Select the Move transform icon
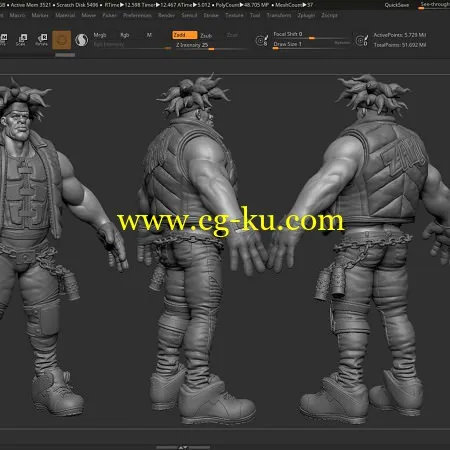This screenshot has height=450, width=450. [3, 40]
